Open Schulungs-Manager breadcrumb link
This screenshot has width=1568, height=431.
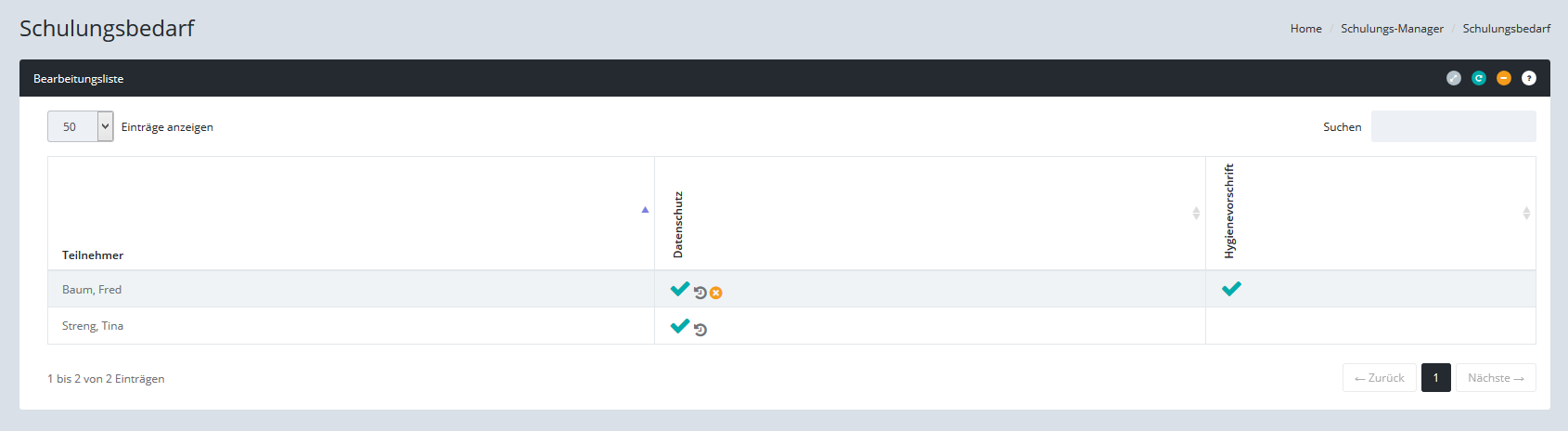pos(1392,29)
